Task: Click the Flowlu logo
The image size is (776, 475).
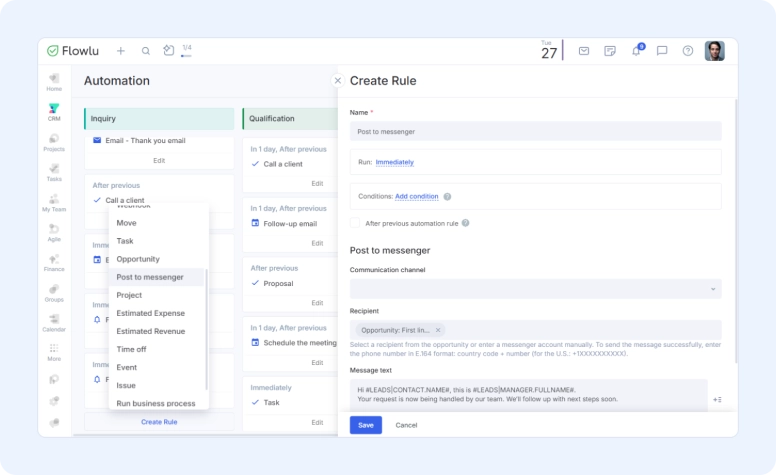Action: coord(73,50)
